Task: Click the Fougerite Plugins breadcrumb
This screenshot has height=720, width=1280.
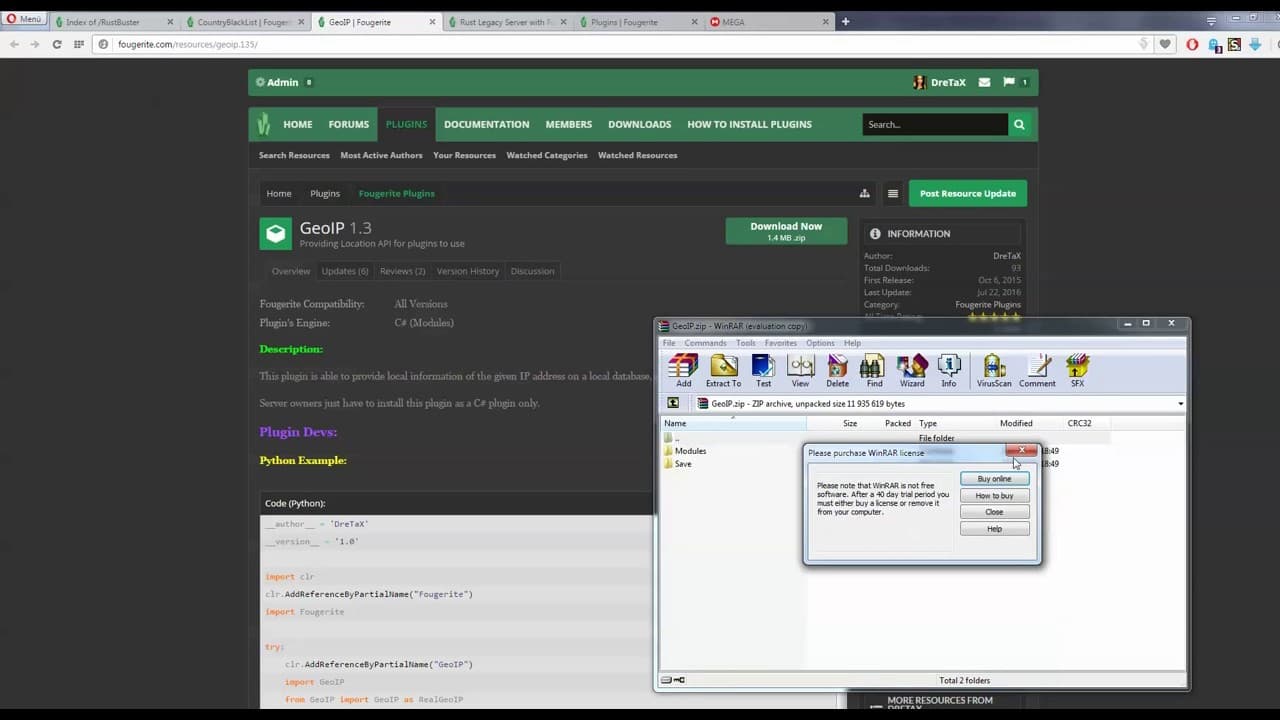Action: click(x=397, y=194)
